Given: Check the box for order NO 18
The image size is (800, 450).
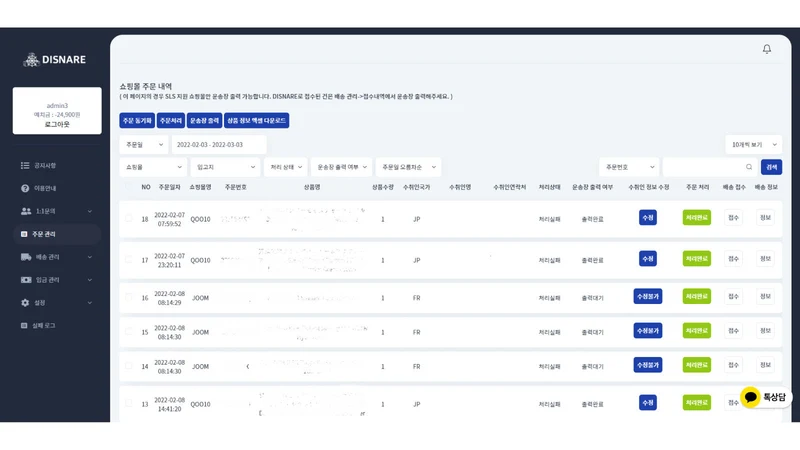Looking at the screenshot, I should pos(129,218).
